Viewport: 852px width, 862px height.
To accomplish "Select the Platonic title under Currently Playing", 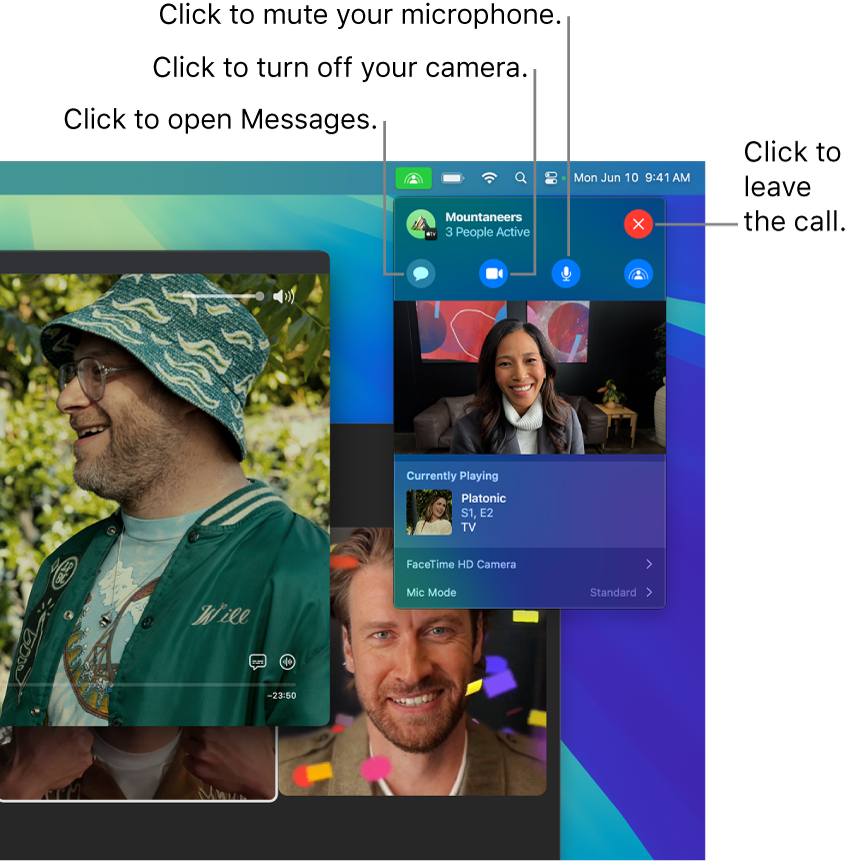I will pyautogui.click(x=483, y=498).
